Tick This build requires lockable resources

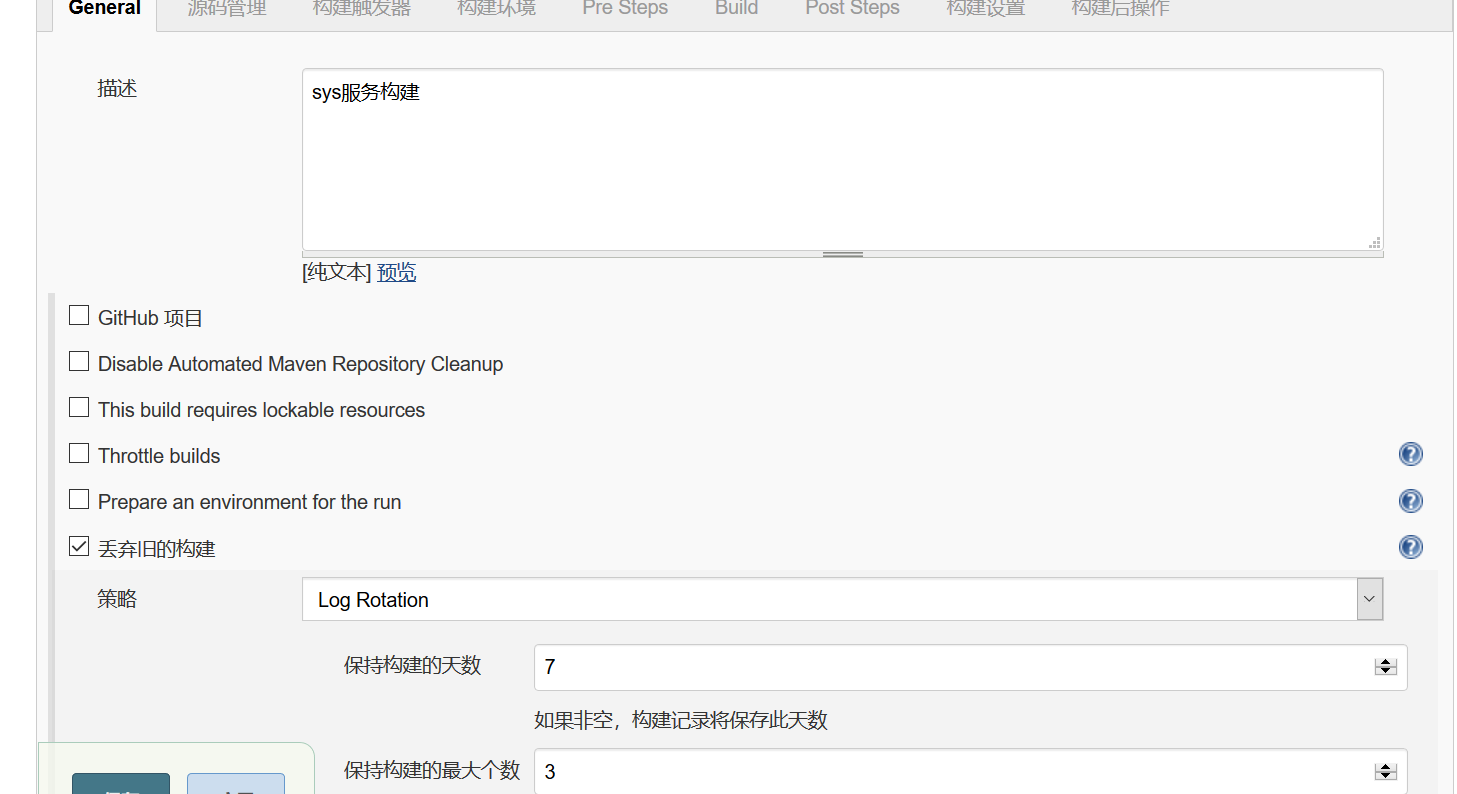79,408
